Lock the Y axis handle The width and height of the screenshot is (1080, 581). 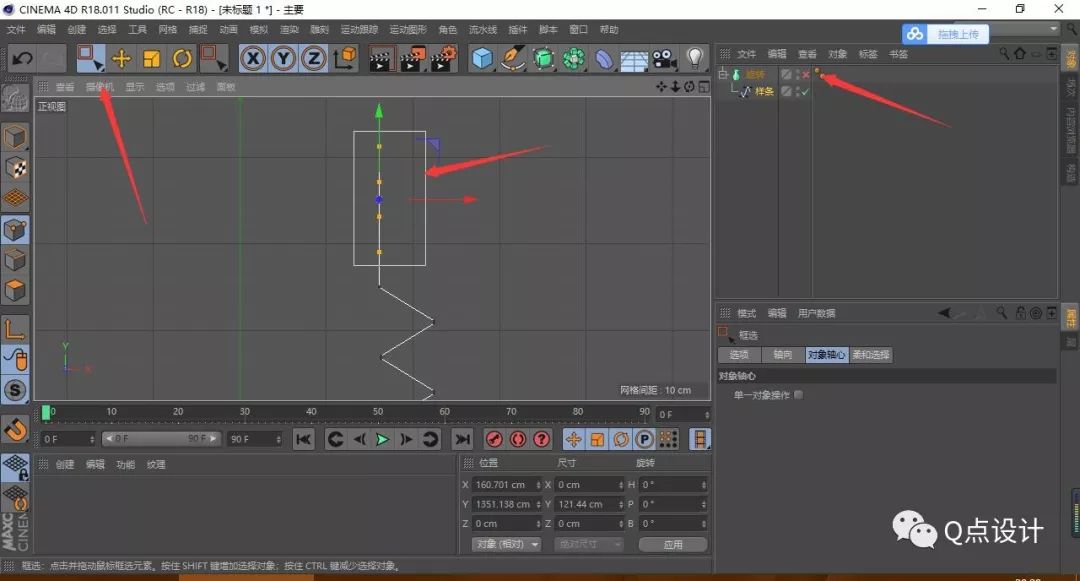tap(281, 58)
